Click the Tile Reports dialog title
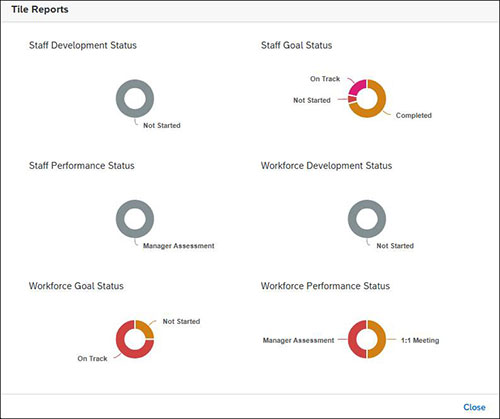Screen dimensions: 500x419 click(x=40, y=9)
